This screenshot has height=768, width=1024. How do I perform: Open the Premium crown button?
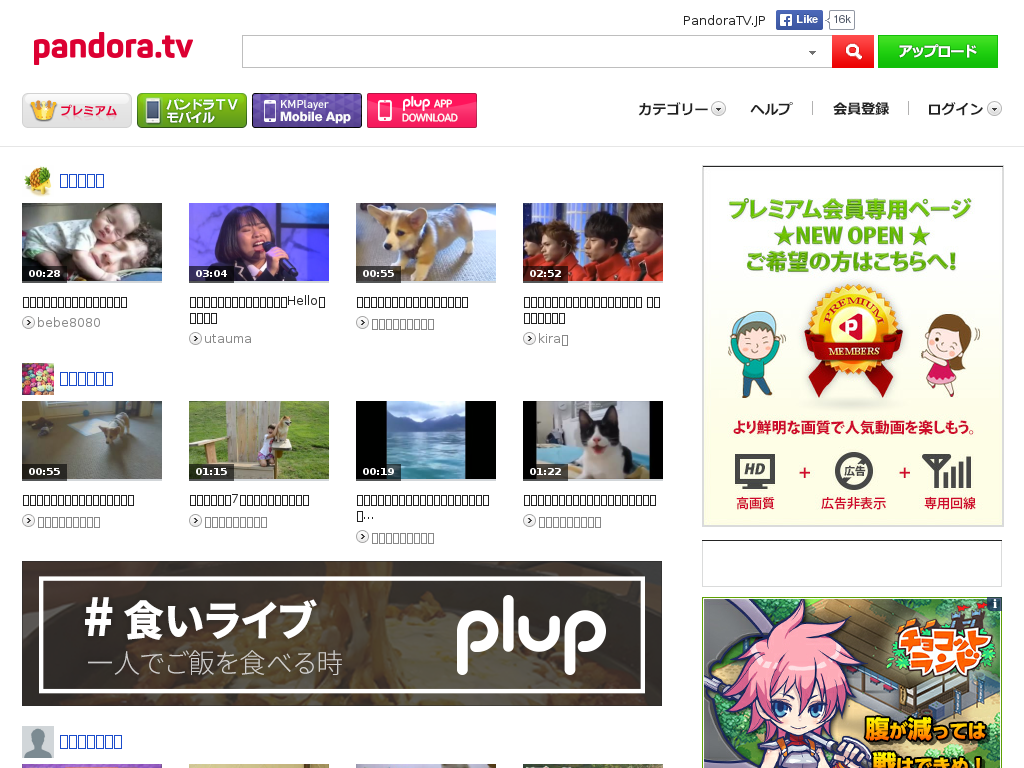pos(77,110)
